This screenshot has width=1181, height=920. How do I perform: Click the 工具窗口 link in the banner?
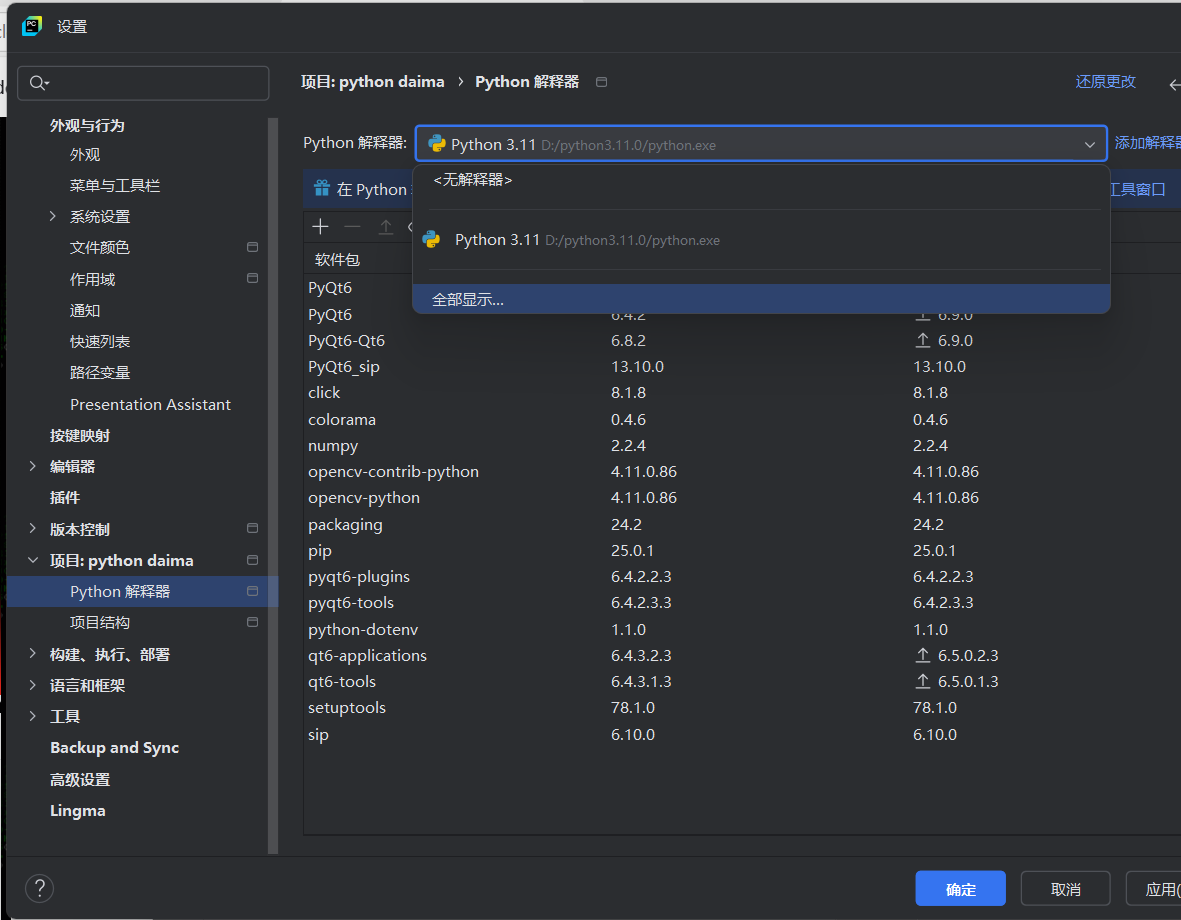(x=1137, y=189)
